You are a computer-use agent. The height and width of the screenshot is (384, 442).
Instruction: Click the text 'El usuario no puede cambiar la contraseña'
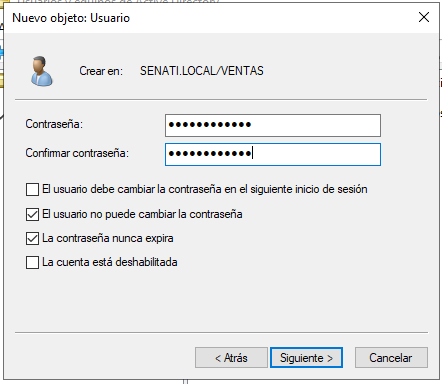[142, 214]
